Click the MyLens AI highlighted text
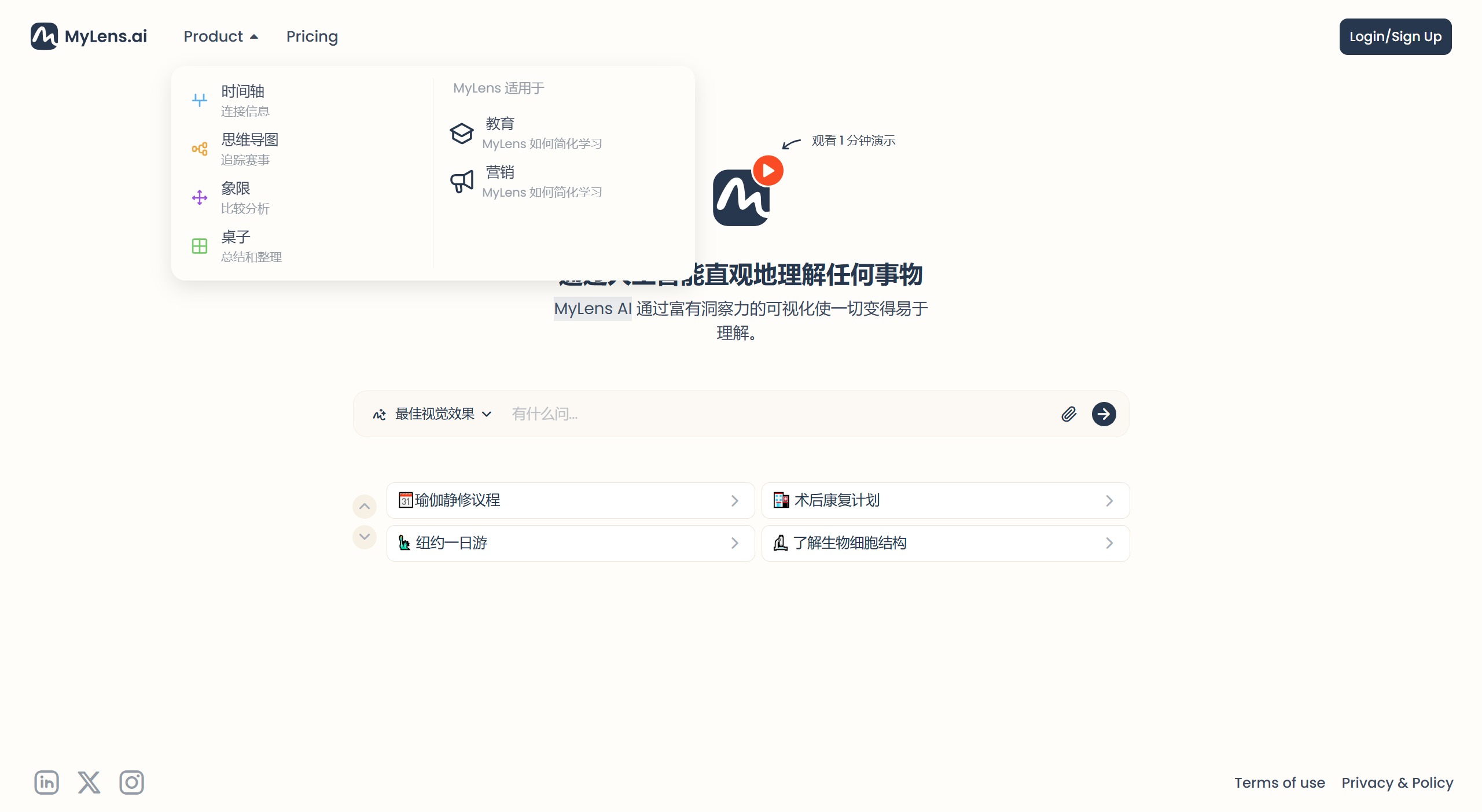 593,309
